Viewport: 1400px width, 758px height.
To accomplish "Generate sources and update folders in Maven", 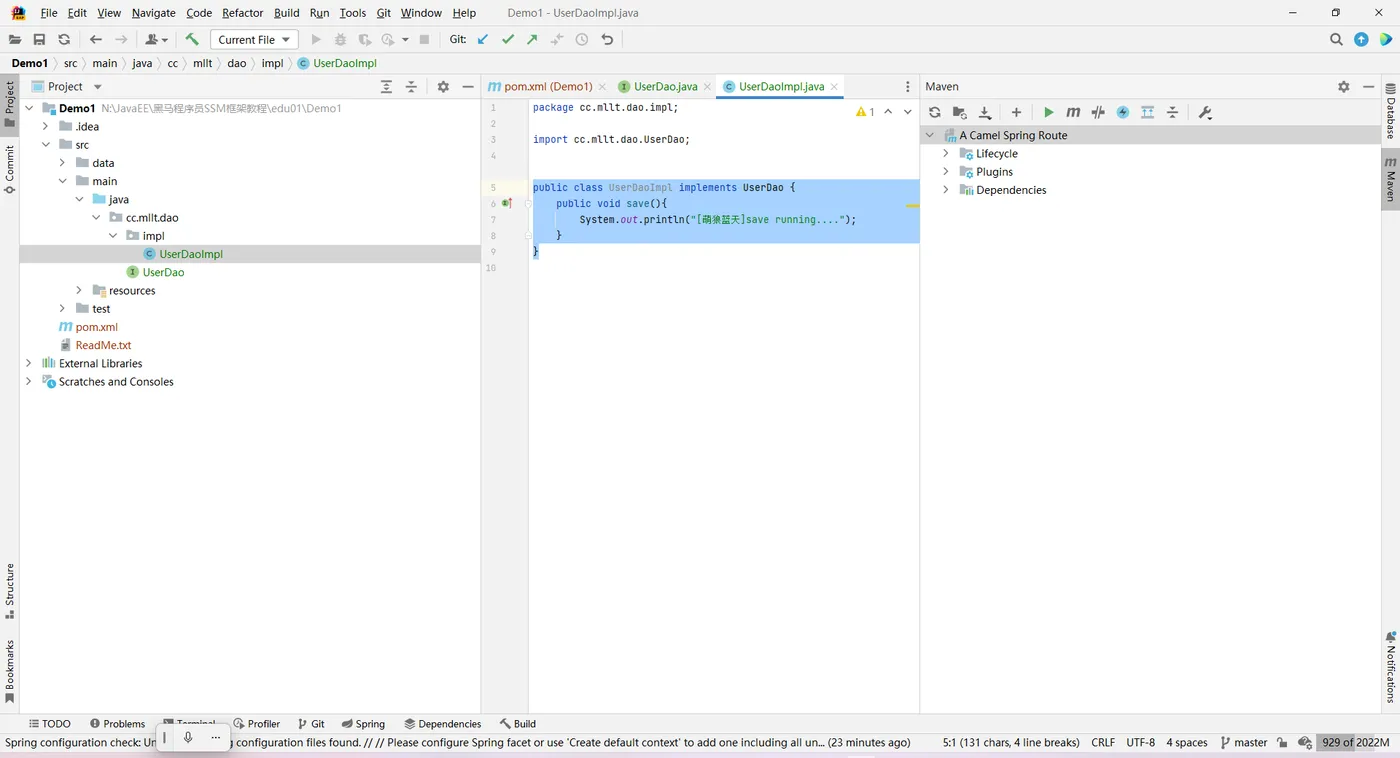I will pyautogui.click(x=960, y=113).
